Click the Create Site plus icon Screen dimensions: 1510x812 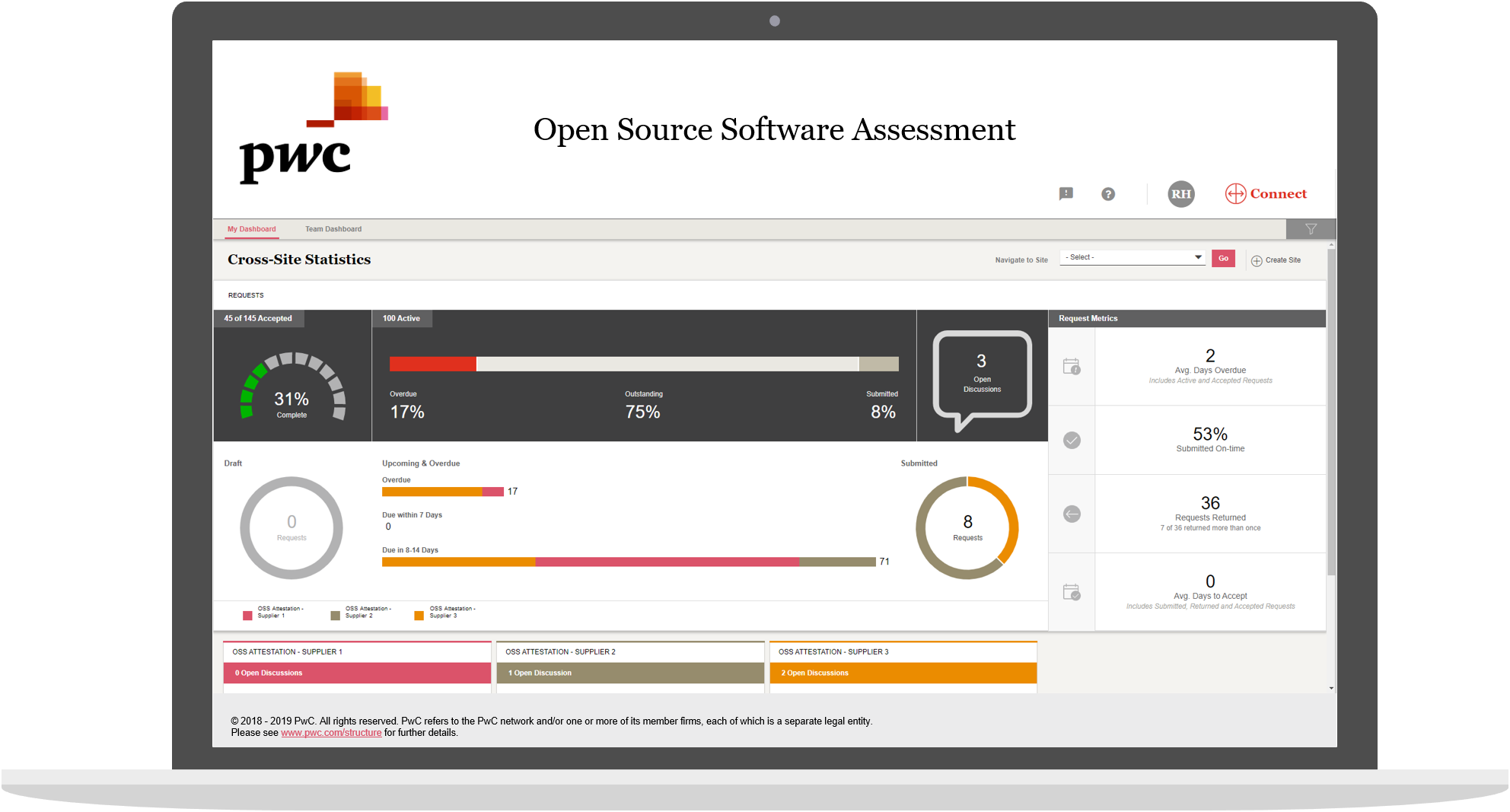click(1257, 261)
